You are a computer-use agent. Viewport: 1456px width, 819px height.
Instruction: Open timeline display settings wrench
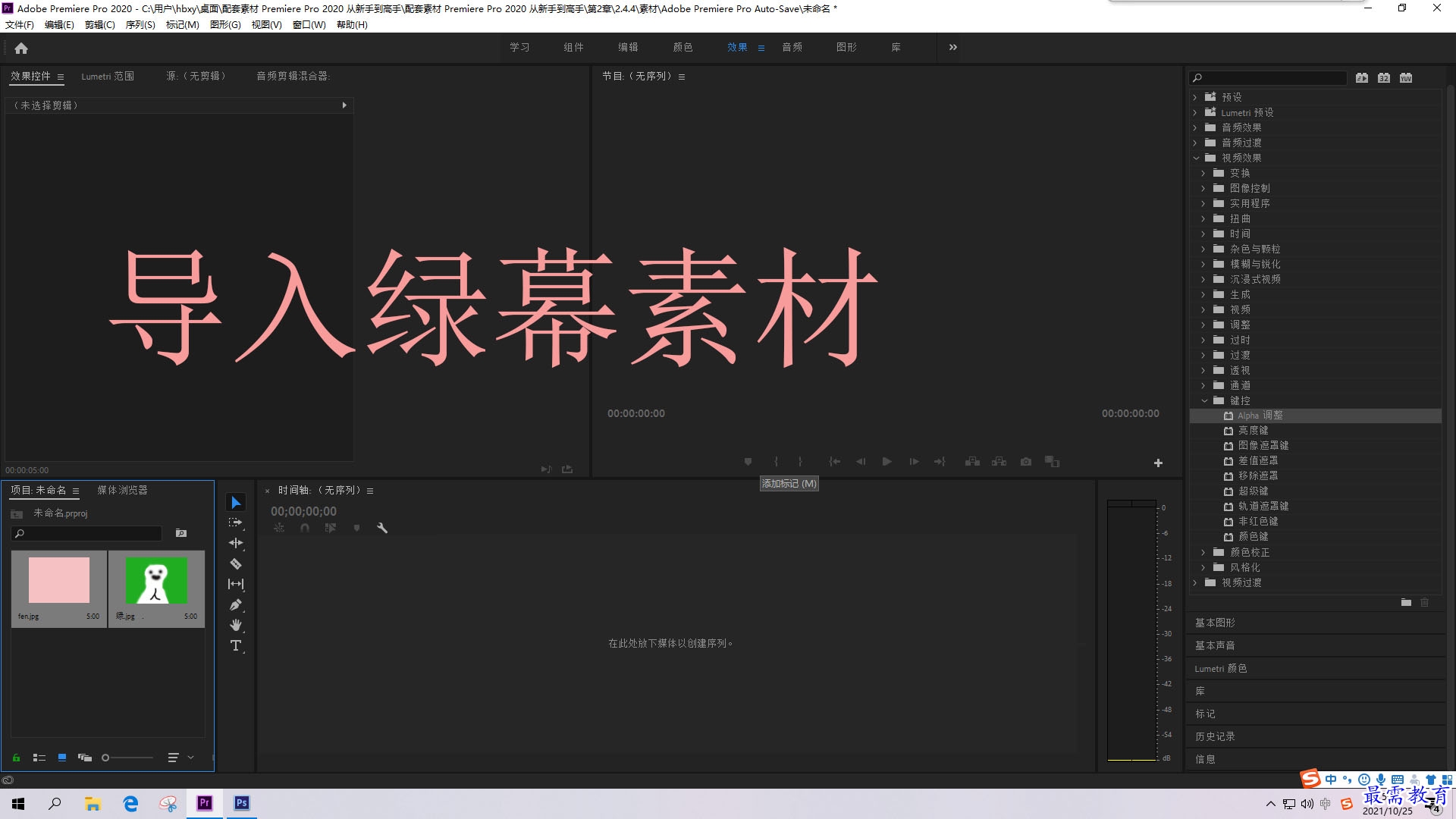point(382,528)
